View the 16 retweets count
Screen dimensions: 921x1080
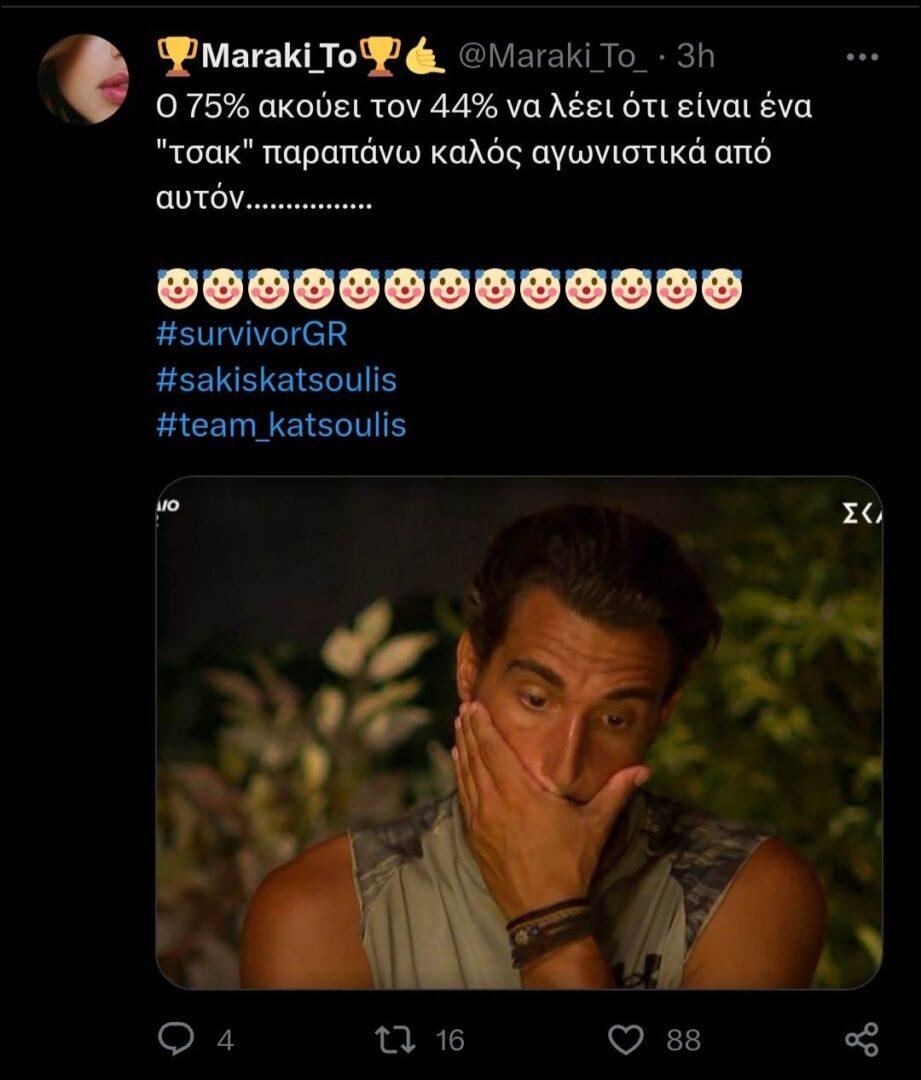450,1040
